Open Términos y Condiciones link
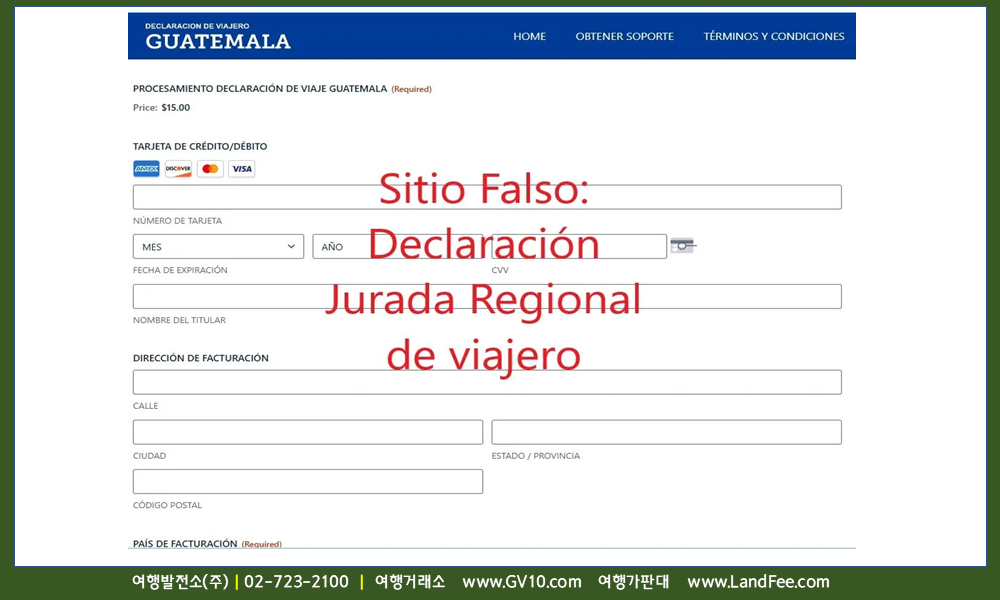The image size is (1000, 600). click(x=773, y=36)
